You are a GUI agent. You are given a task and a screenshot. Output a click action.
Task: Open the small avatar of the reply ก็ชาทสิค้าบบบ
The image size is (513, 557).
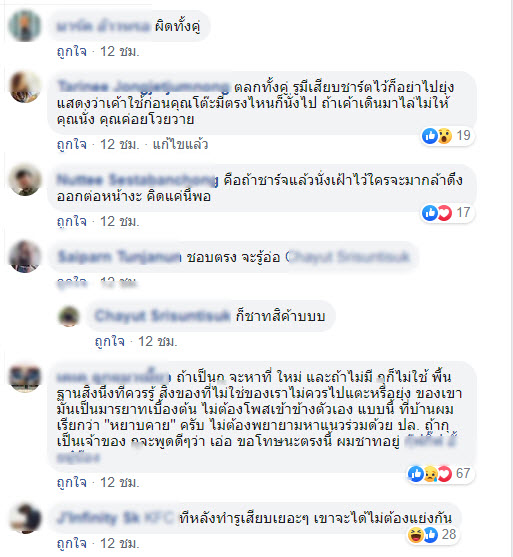pos(69,316)
